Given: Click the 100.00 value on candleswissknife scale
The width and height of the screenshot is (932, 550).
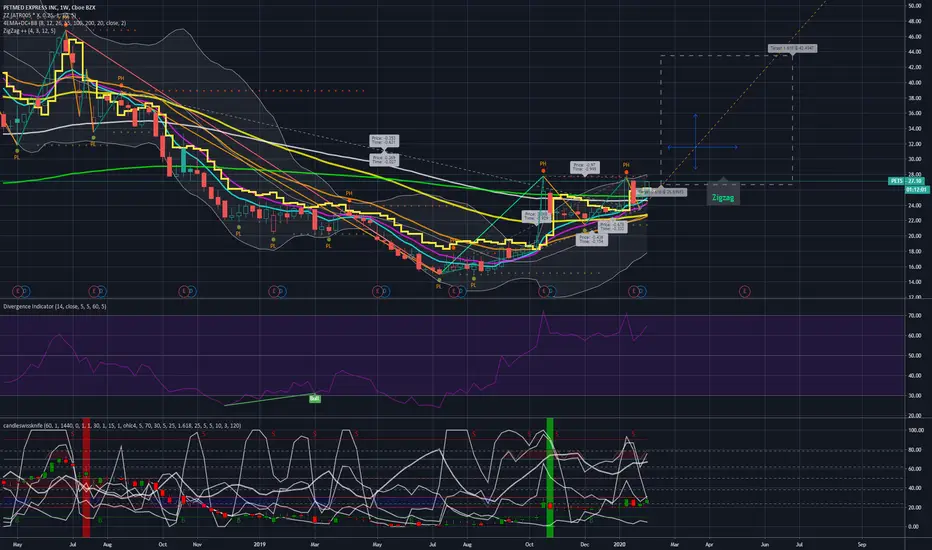Looking at the screenshot, I should (x=915, y=430).
